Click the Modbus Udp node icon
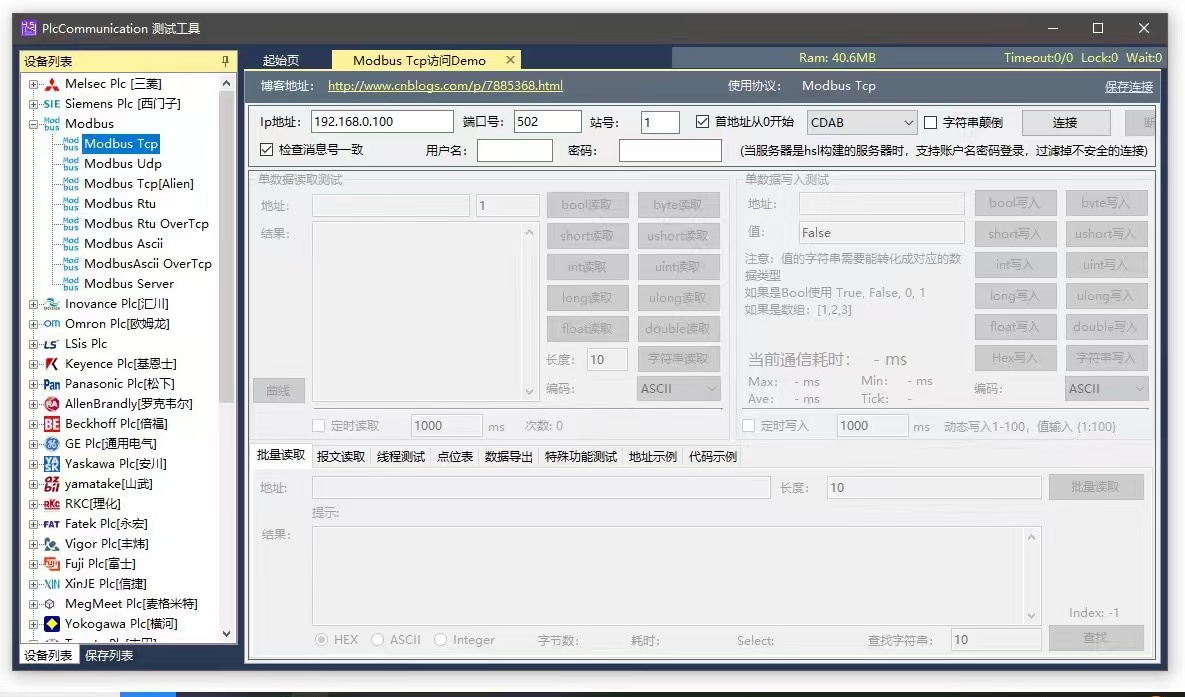The height and width of the screenshot is (697, 1185). click(70, 163)
